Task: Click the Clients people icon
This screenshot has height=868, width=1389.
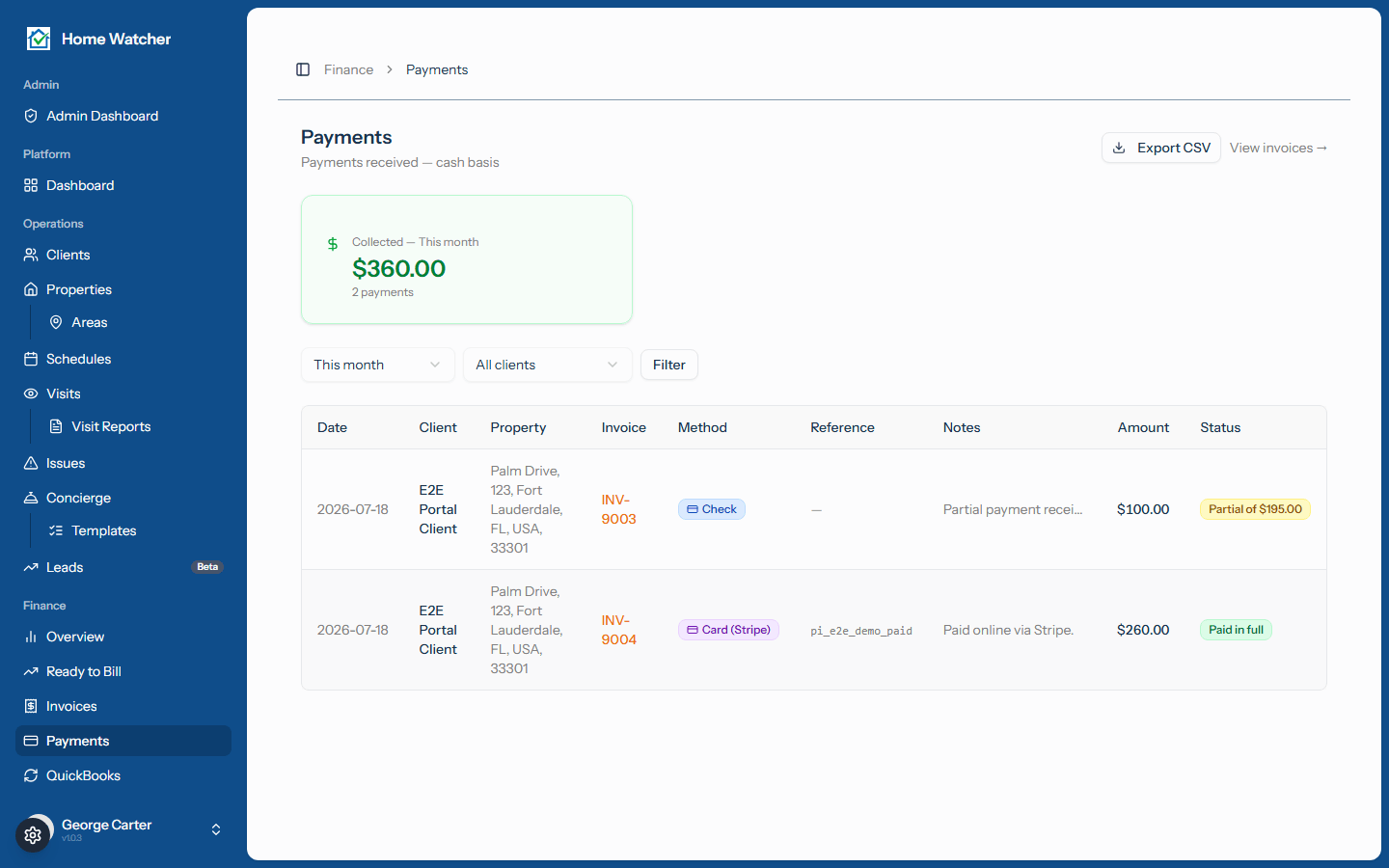Action: click(x=31, y=255)
